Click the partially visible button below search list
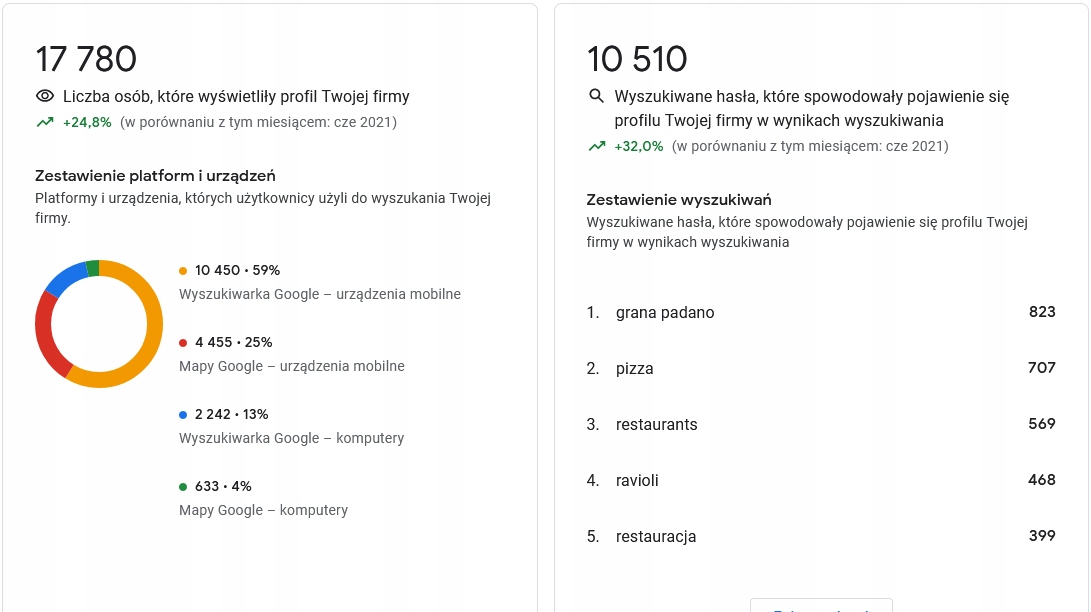Viewport: 1091px width, 612px height. (x=821, y=605)
